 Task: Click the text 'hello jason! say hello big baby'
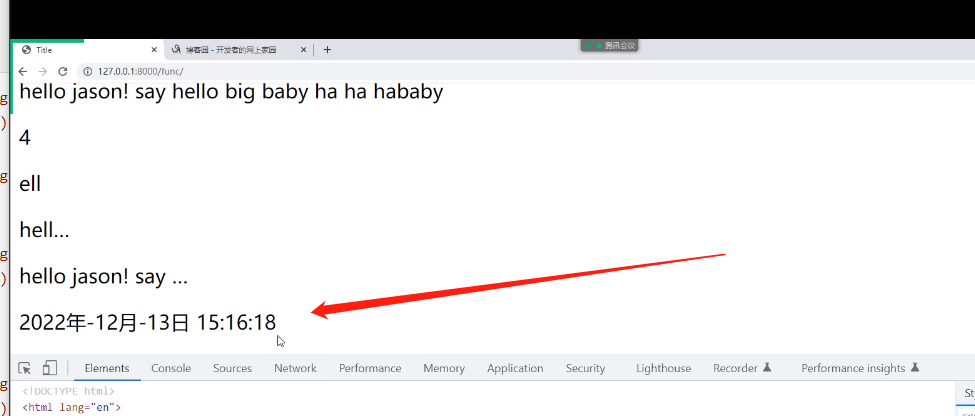165,92
